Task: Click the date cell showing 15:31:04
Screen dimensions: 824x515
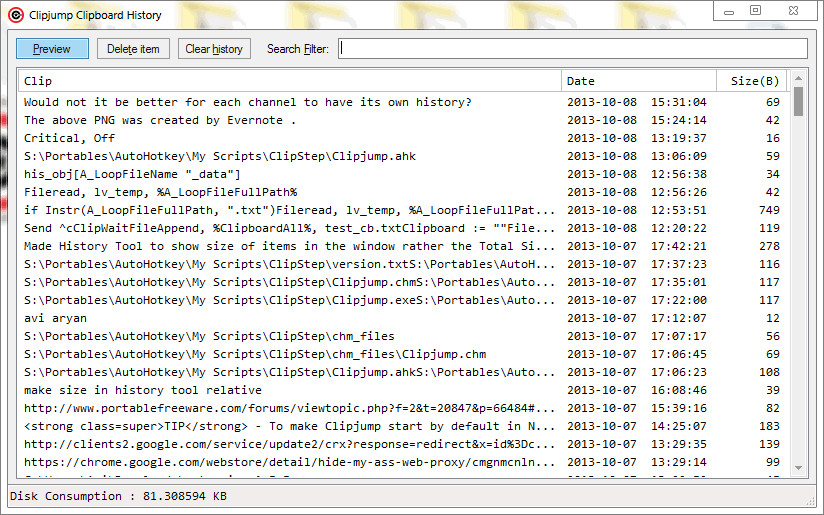Action: tap(637, 102)
